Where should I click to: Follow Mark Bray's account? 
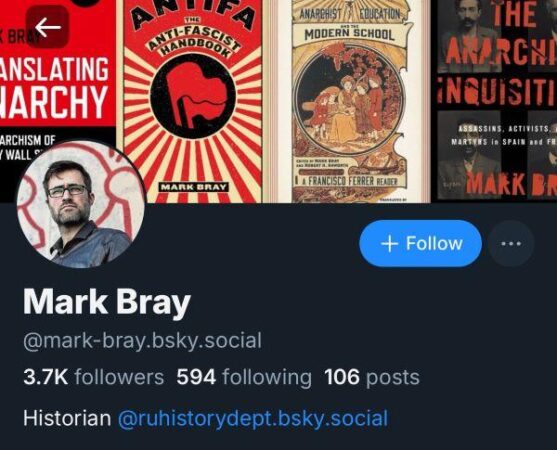pos(420,244)
